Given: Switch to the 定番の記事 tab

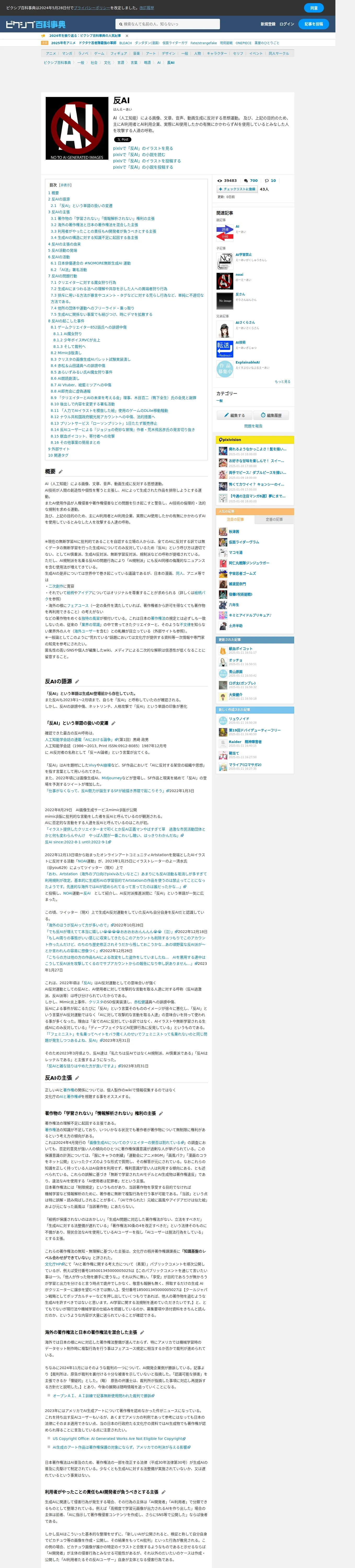Looking at the screenshot, I should point(274,519).
